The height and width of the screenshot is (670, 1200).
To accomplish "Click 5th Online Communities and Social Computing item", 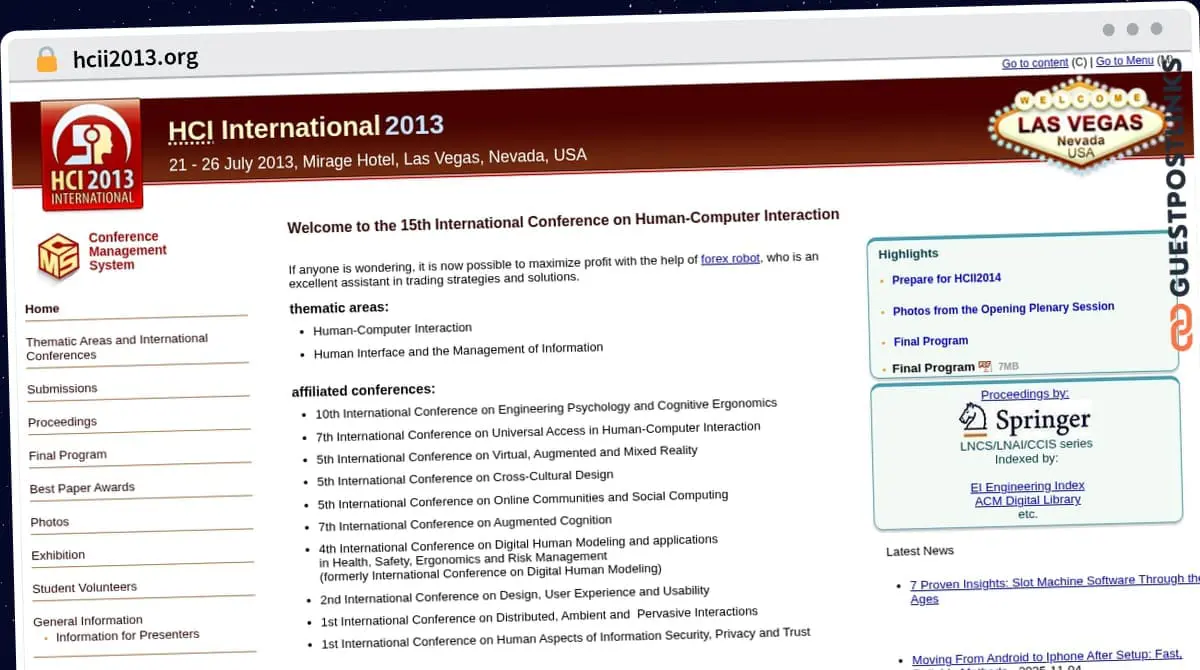I will [523, 500].
